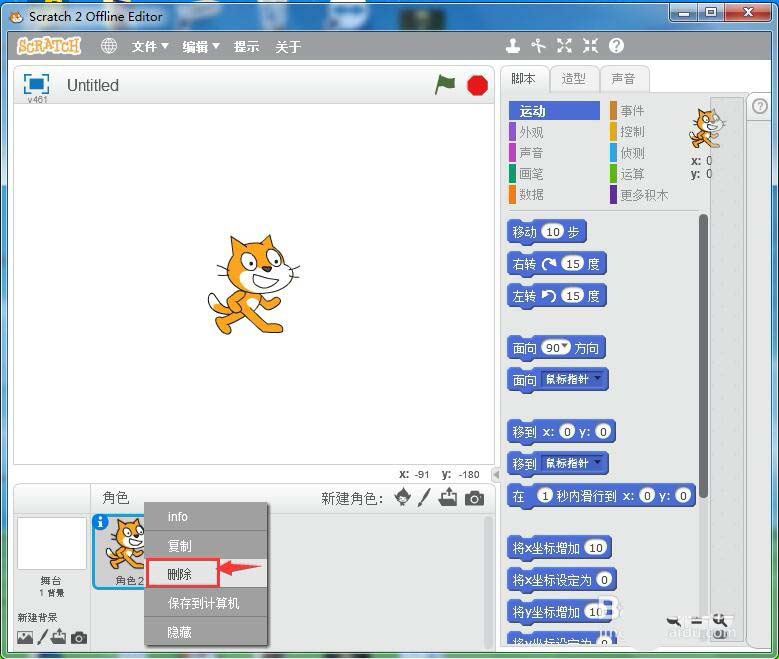The height and width of the screenshot is (659, 779).
Task: Choose new sprite from library
Action: [x=403, y=496]
